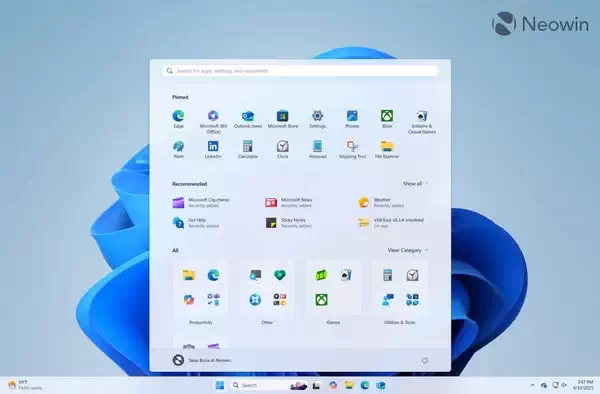Click Show all in Recommended
600x394 pixels.
click(415, 184)
